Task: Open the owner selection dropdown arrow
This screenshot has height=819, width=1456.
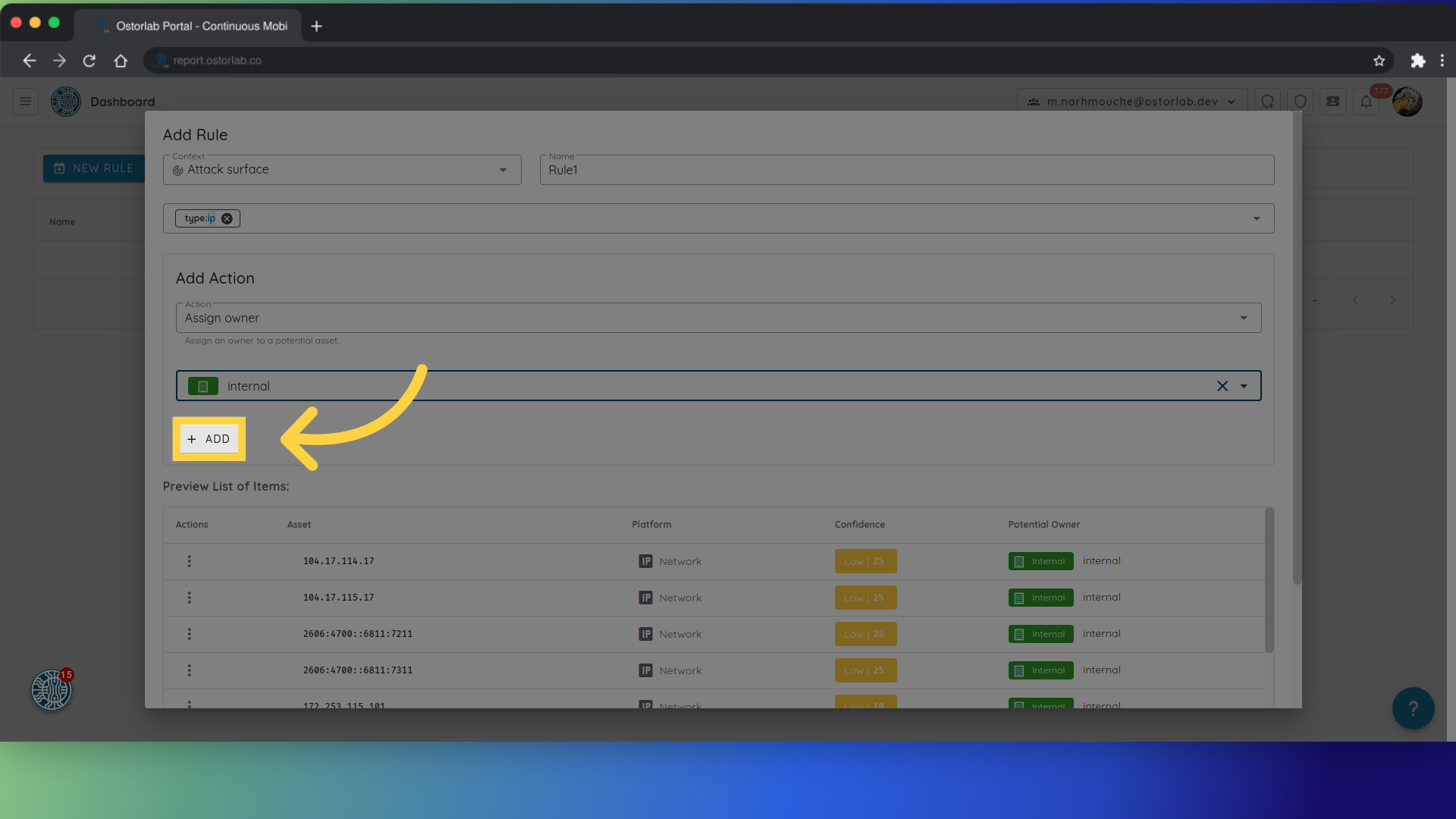Action: coord(1244,386)
